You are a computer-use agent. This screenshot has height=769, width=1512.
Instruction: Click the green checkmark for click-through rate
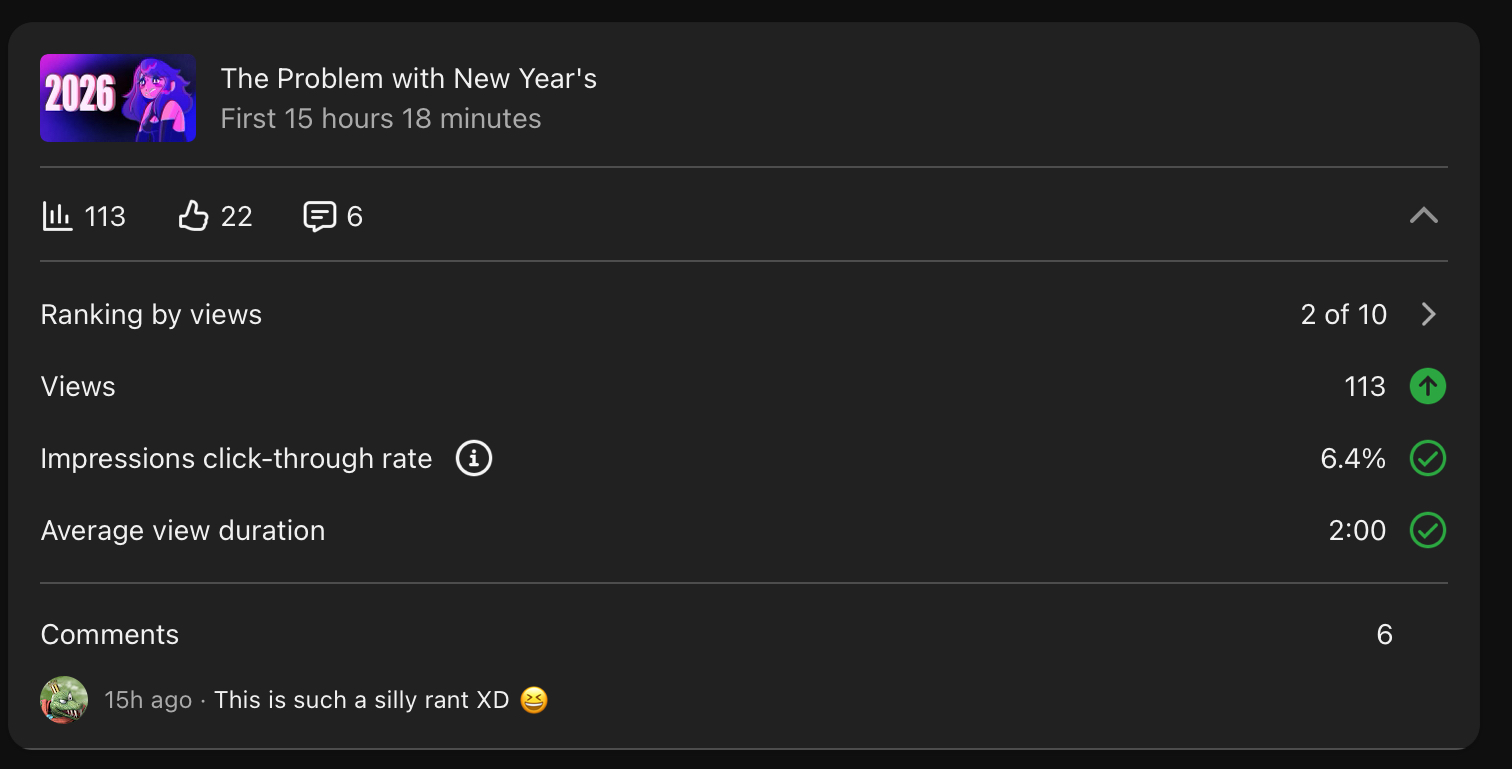pyautogui.click(x=1427, y=458)
